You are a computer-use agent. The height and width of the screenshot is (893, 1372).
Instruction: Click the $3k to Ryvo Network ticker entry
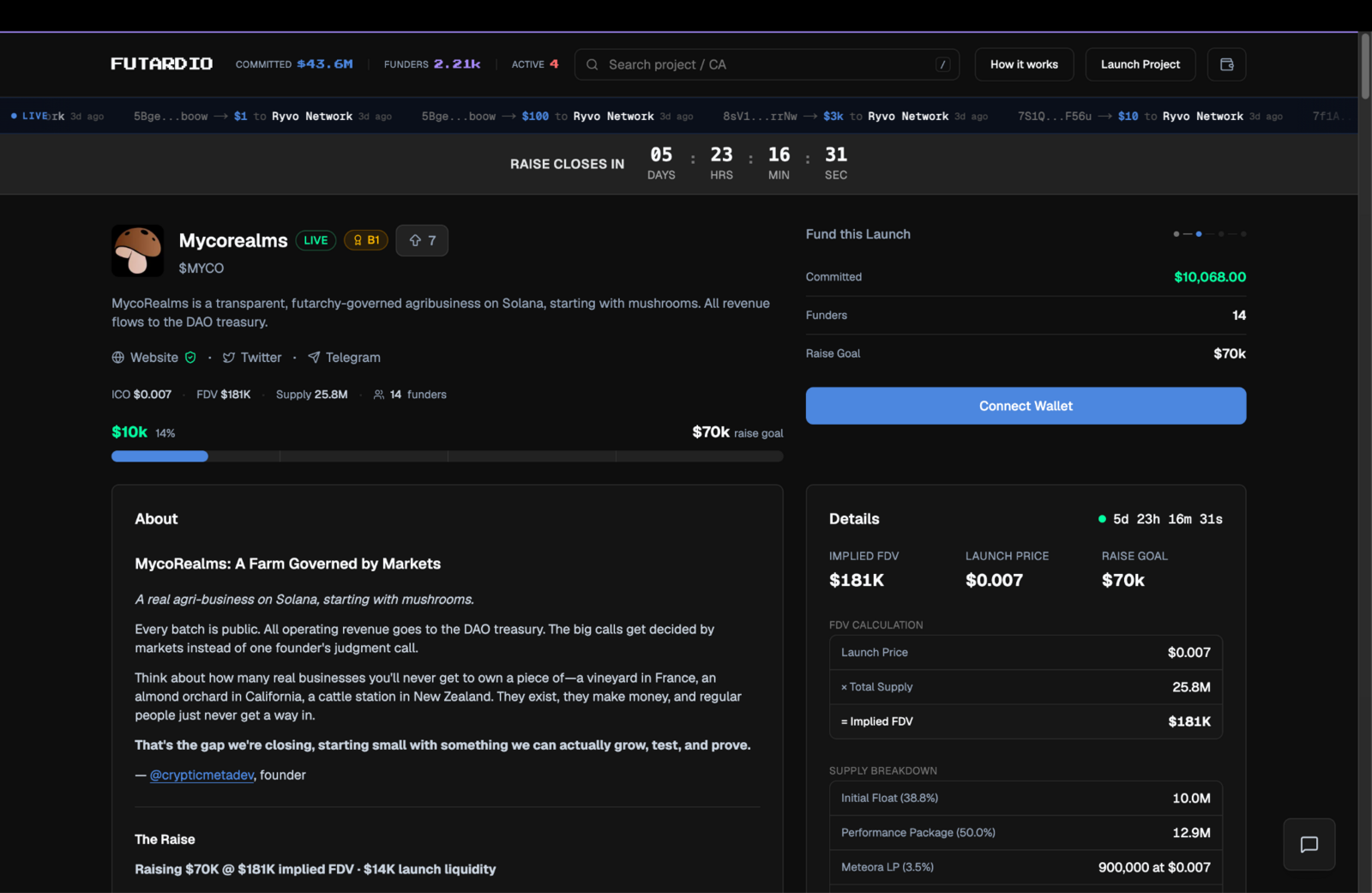pyautogui.click(x=855, y=116)
